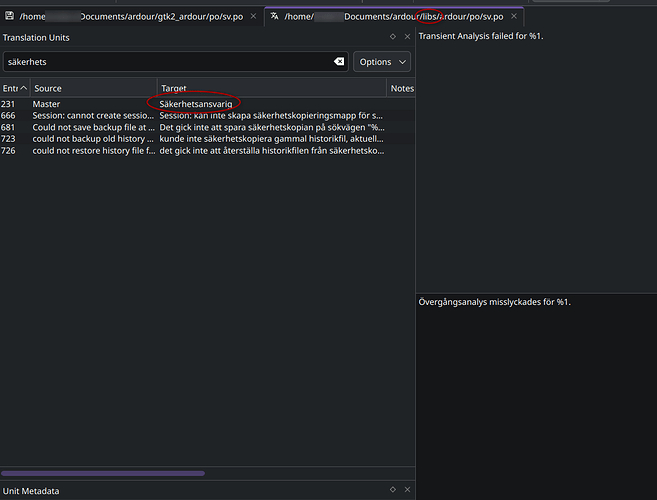Sort by the Target column header
Viewport: 657px width, 500px height.
[272, 88]
